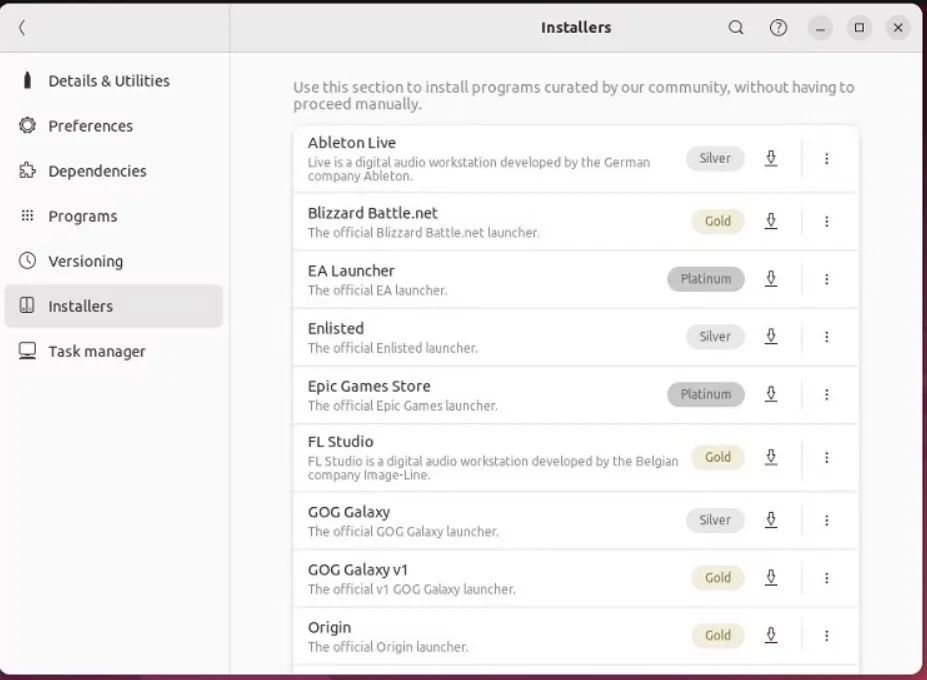
Task: Select Dependencies in the sidebar
Action: point(97,171)
